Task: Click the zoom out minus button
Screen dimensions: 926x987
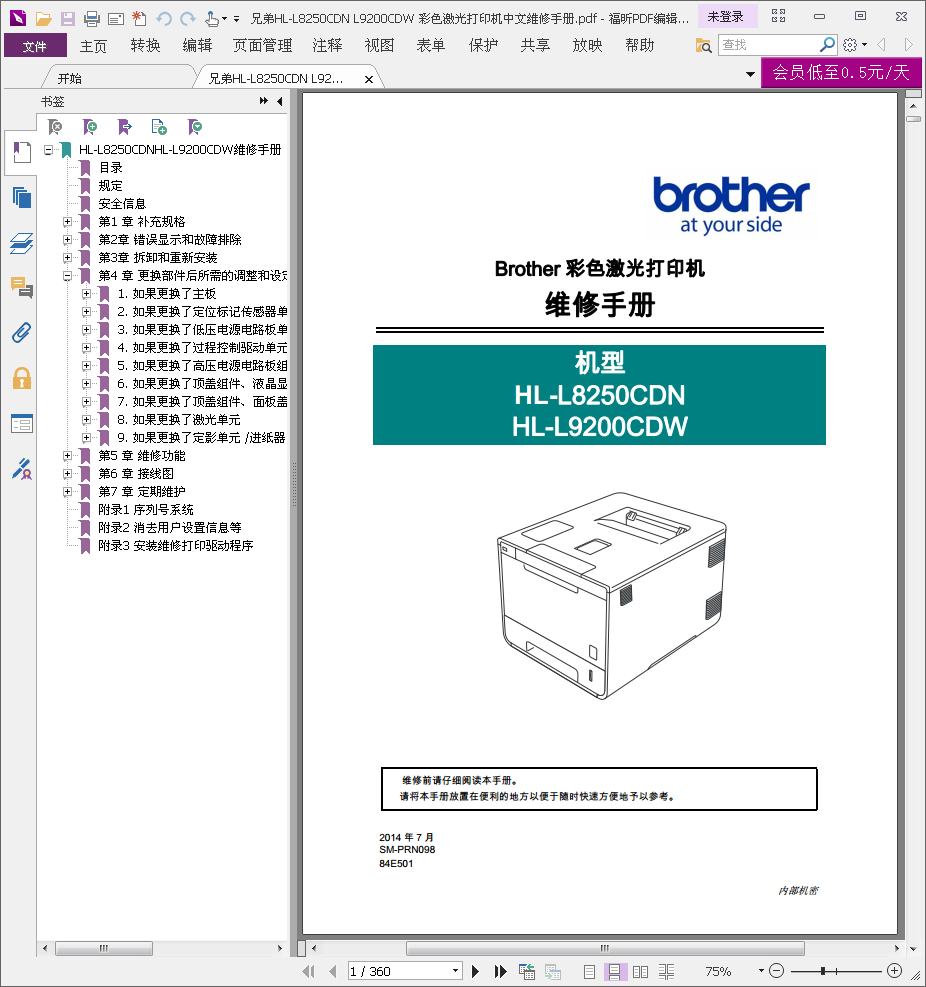Action: [x=777, y=971]
